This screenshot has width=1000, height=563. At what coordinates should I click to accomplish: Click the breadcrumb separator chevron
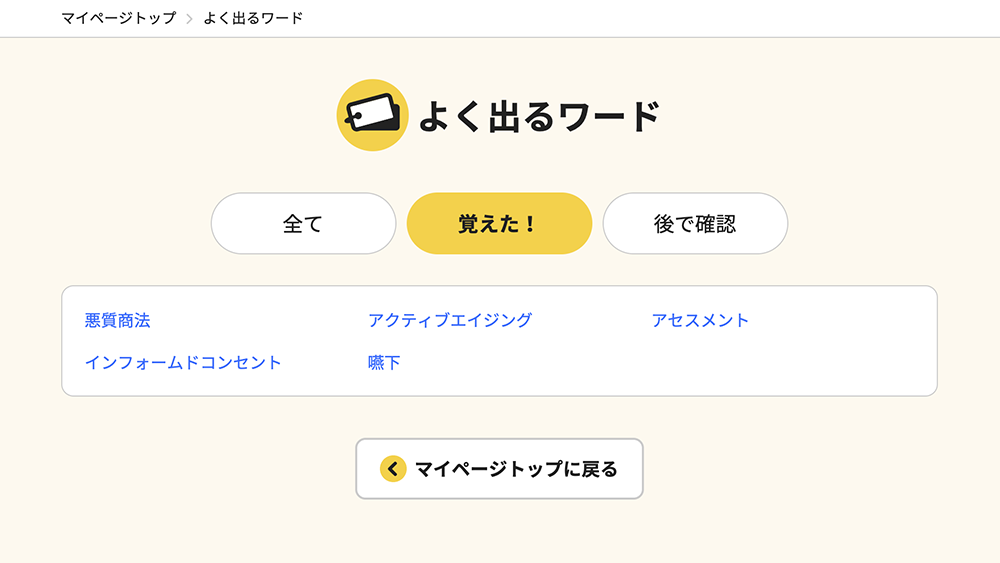(189, 18)
